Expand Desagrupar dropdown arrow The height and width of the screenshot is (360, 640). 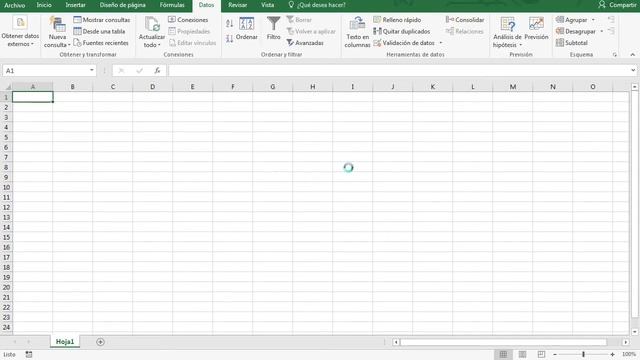(601, 31)
